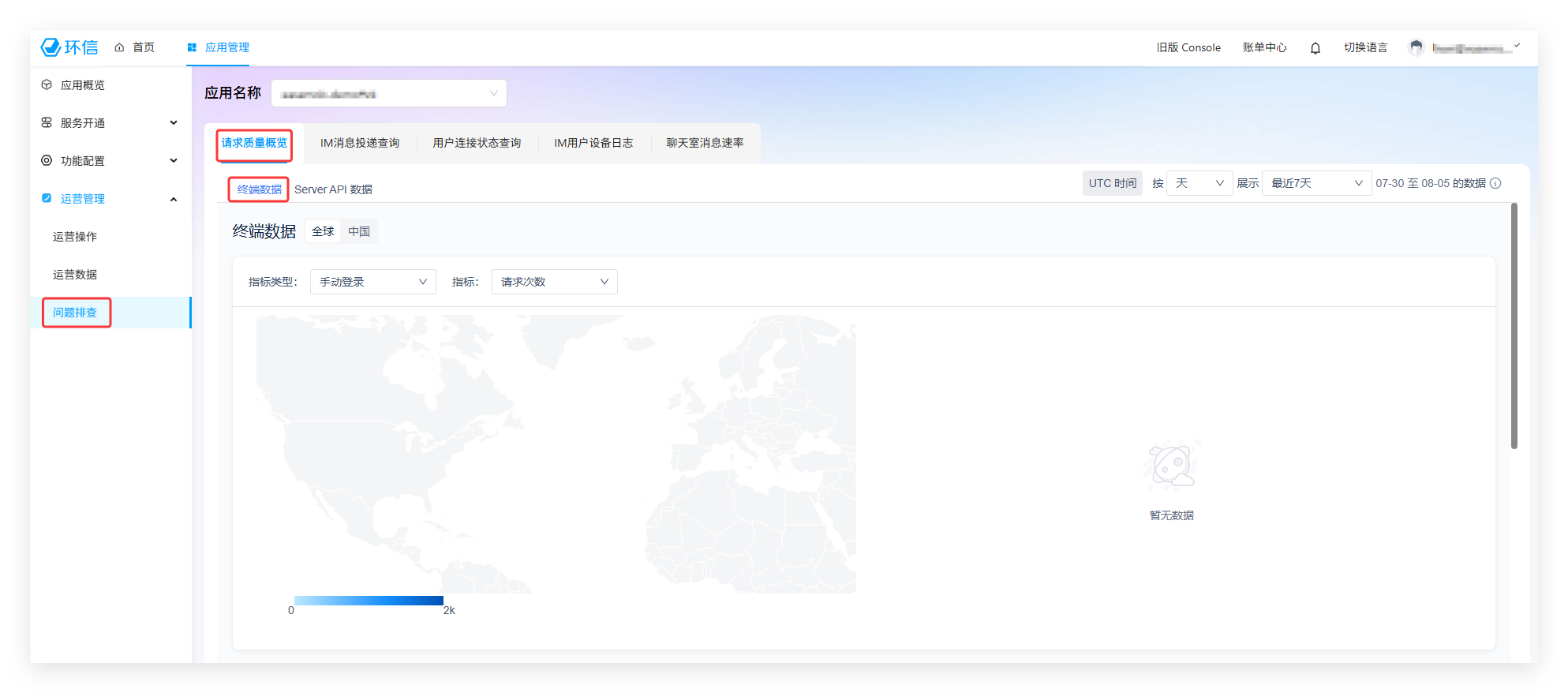Click the 应用名称 selection field
The width and height of the screenshot is (1568, 693).
click(x=388, y=93)
